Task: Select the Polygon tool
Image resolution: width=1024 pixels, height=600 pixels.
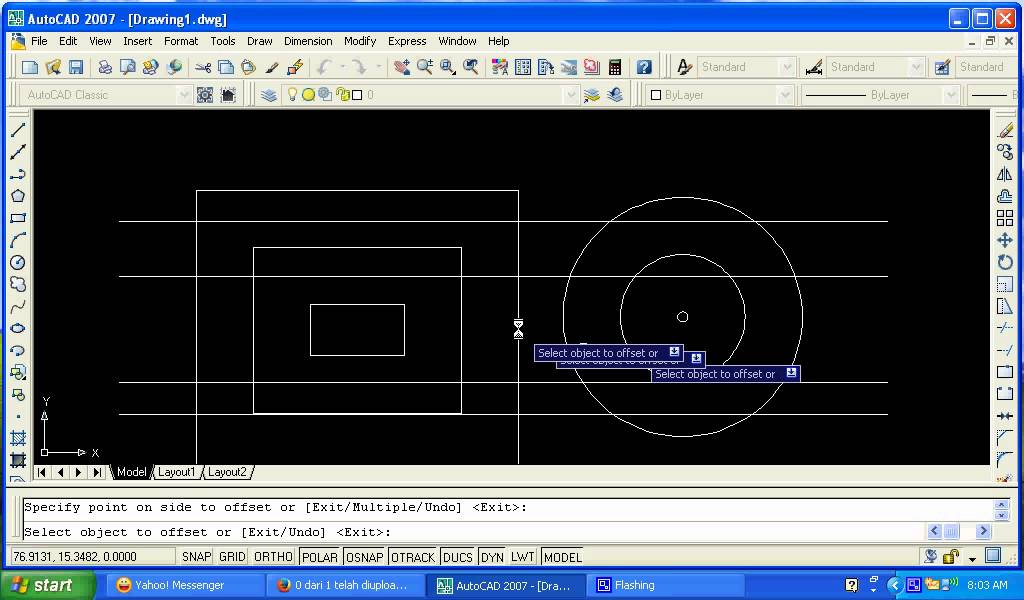Action: tap(18, 196)
